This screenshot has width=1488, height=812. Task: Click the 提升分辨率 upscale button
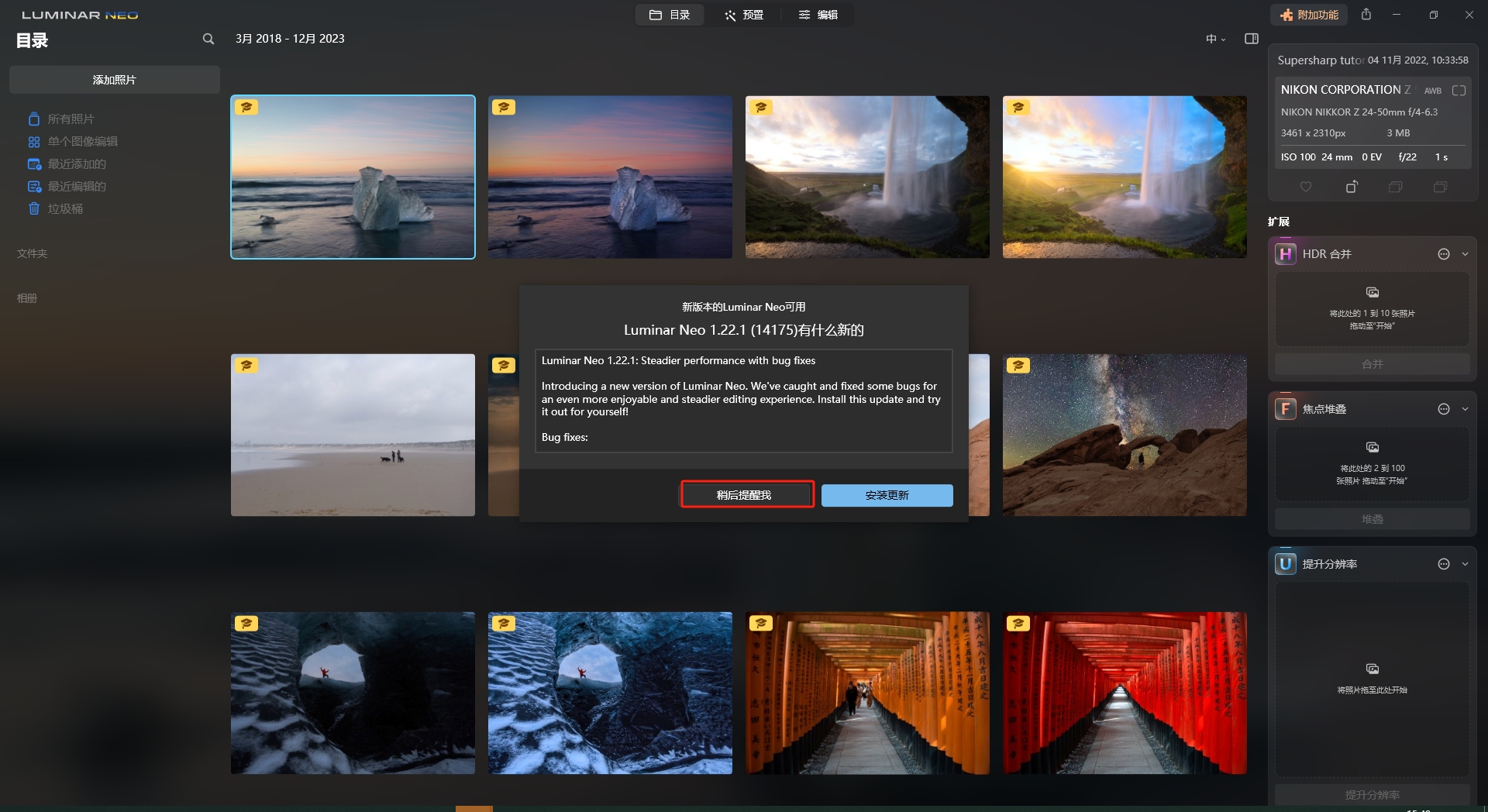tap(1373, 795)
